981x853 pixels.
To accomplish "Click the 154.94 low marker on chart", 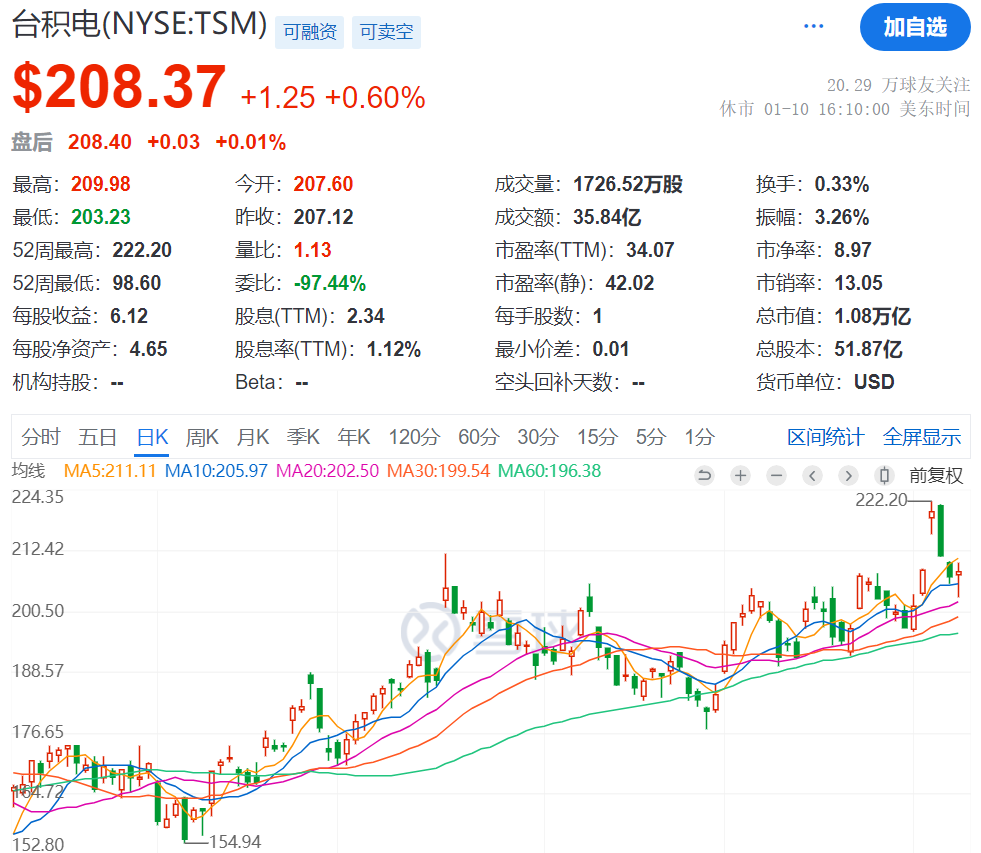I will [x=235, y=842].
